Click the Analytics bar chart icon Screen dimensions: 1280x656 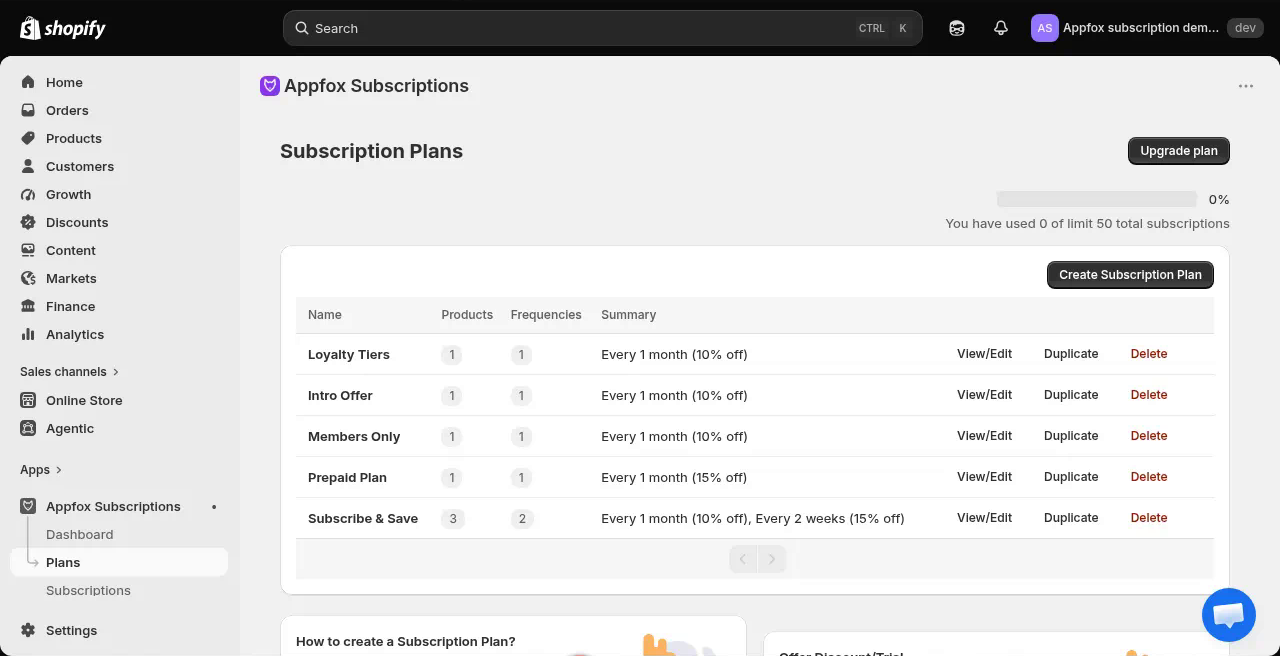[28, 334]
